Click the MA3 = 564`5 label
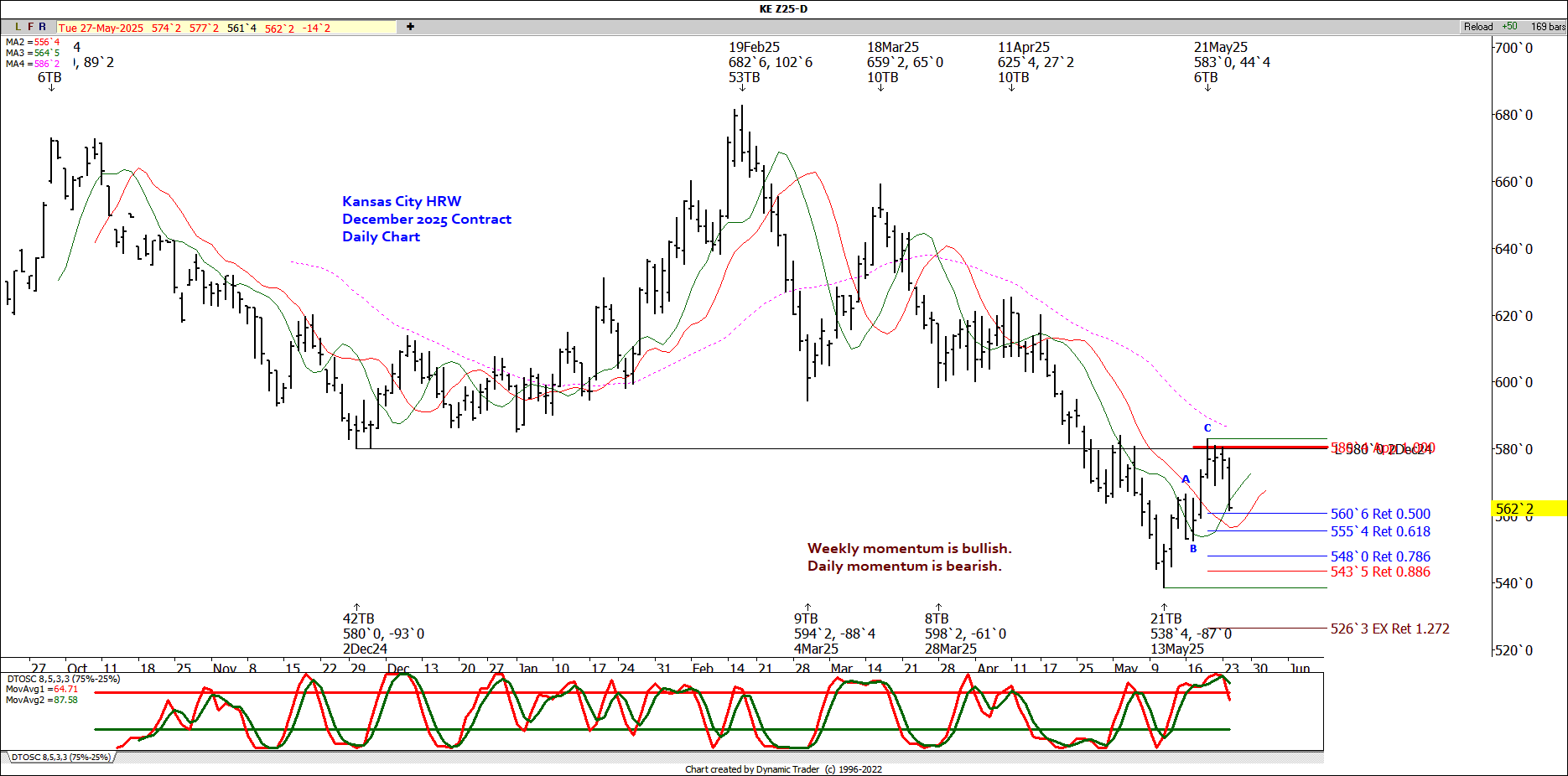 [33, 53]
